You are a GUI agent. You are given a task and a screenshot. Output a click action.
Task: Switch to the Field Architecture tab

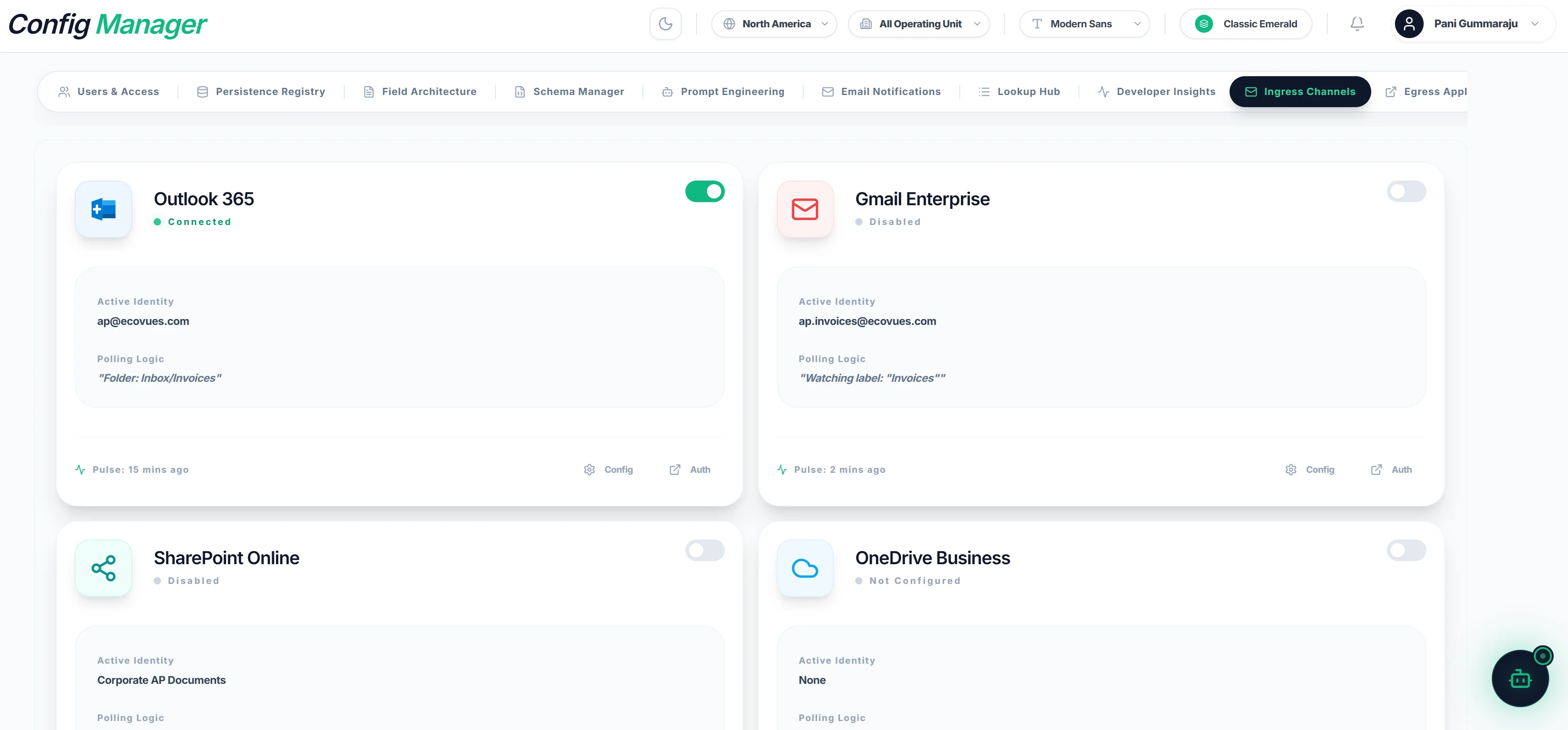coord(420,92)
